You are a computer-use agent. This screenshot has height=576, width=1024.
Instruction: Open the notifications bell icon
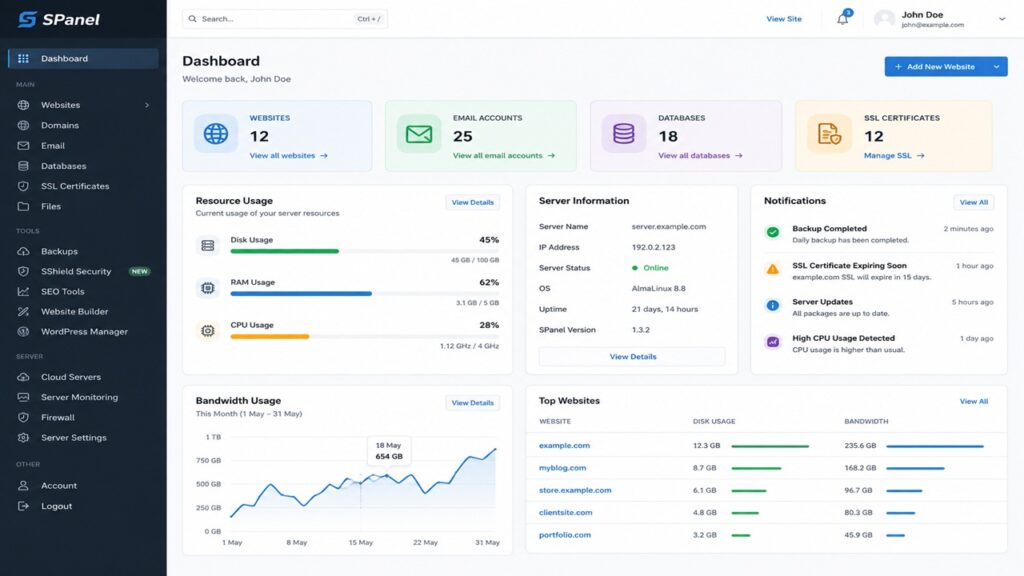tap(843, 19)
